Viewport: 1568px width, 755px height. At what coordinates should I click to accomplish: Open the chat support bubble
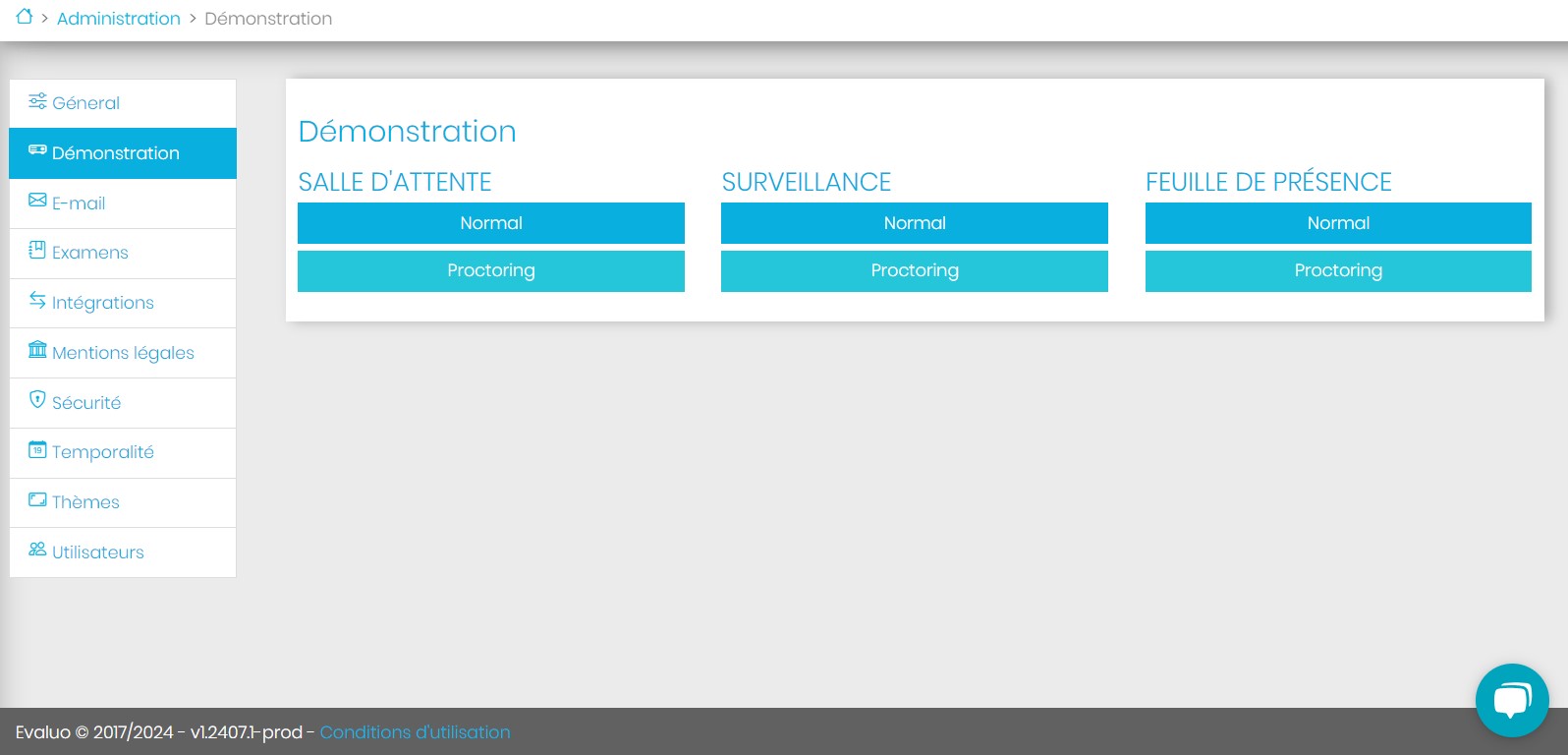coord(1511,700)
